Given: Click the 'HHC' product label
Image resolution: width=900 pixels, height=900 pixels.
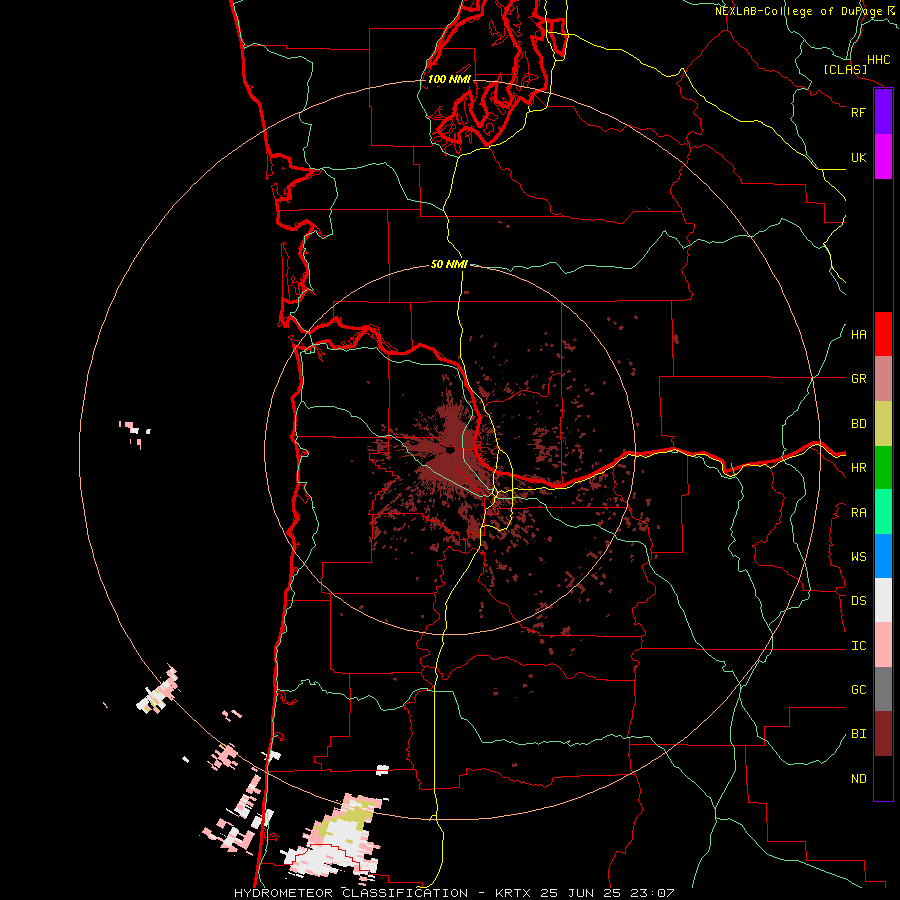Looking at the screenshot, I should 878,60.
